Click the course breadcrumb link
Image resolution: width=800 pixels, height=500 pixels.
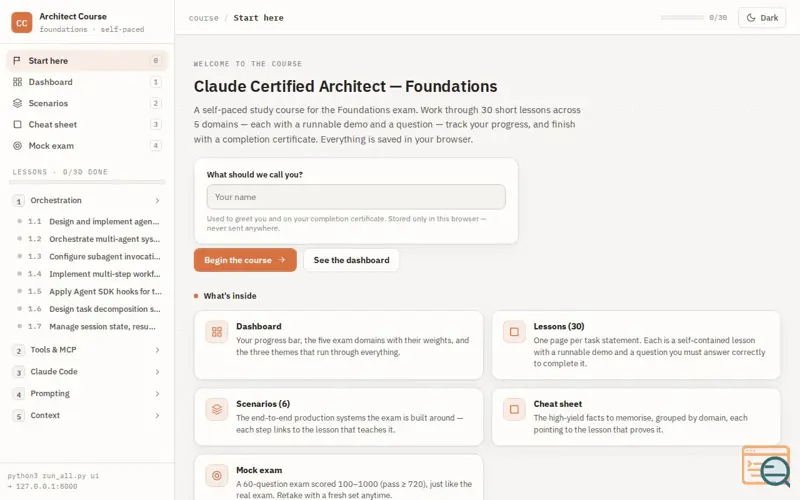[204, 18]
